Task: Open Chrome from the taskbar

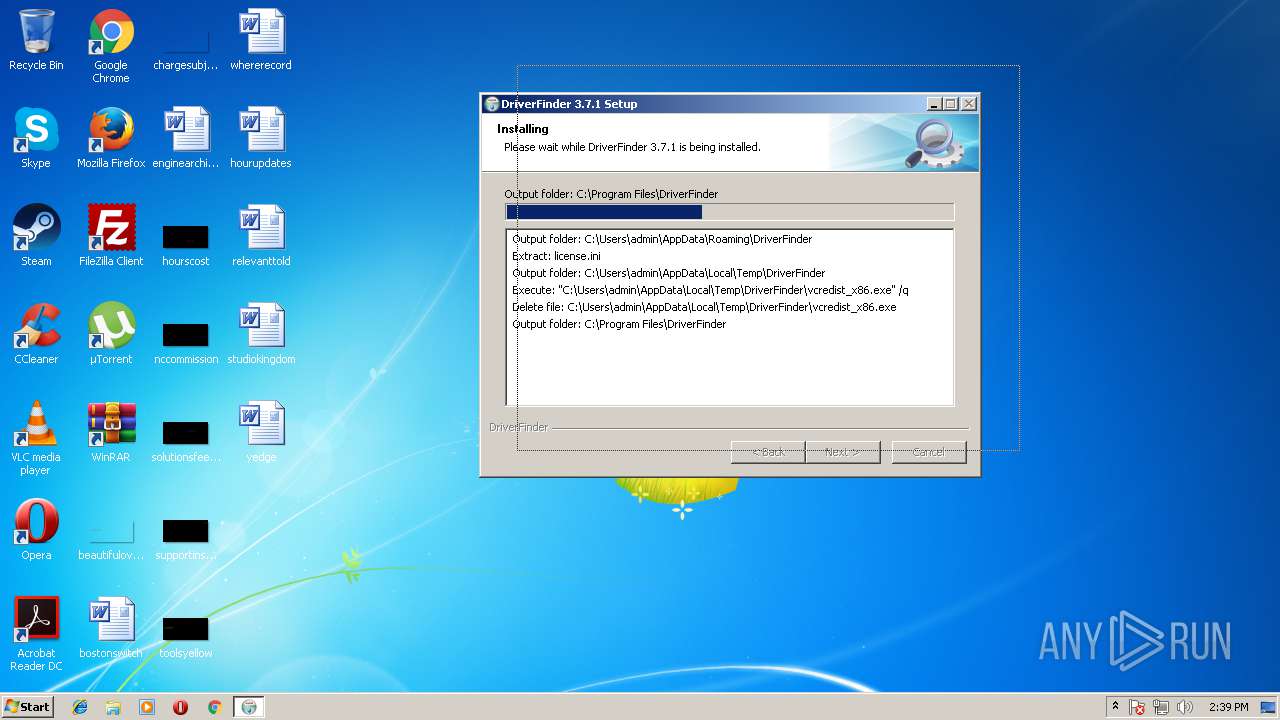Action: (214, 707)
